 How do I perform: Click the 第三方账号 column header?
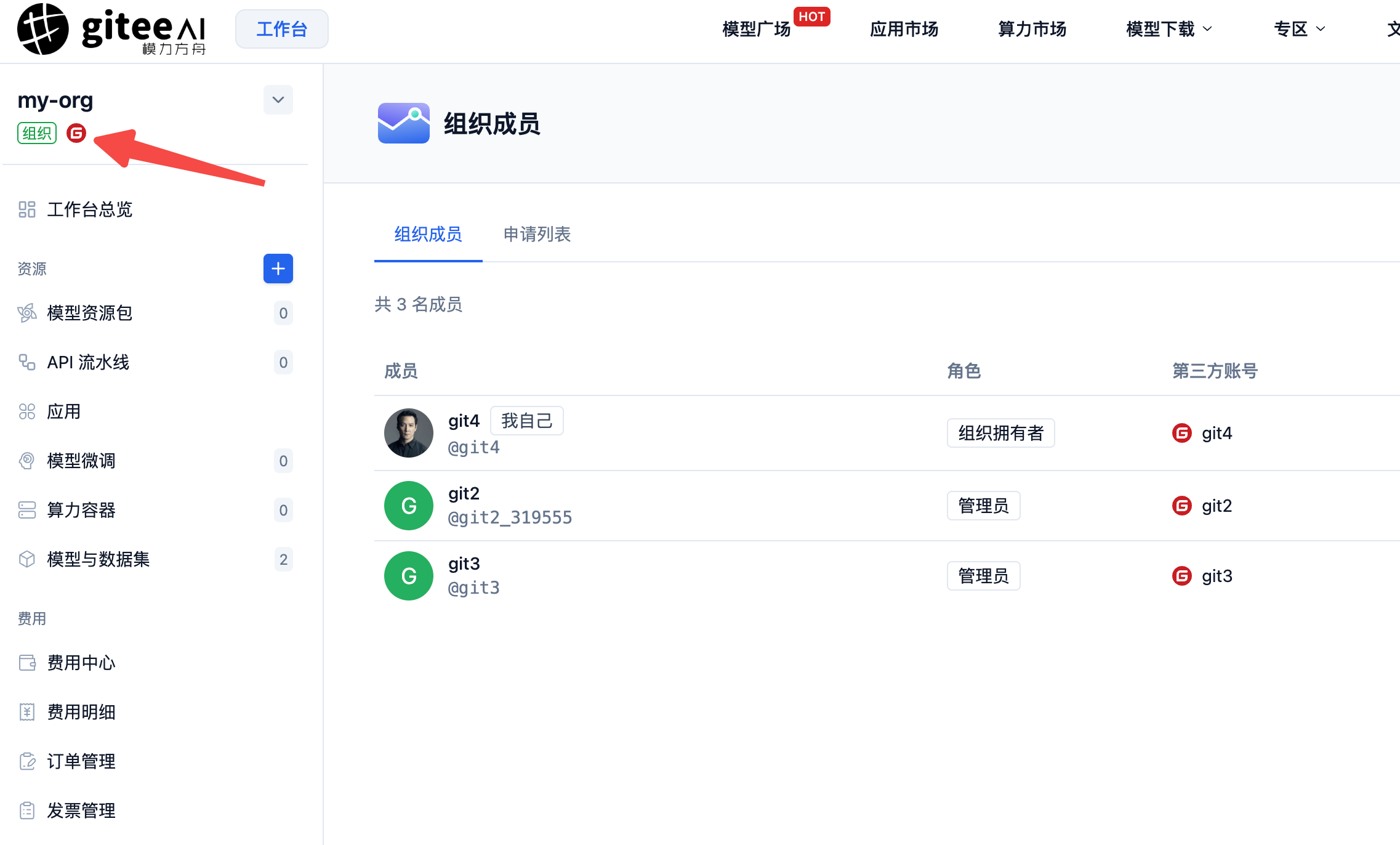point(1215,371)
